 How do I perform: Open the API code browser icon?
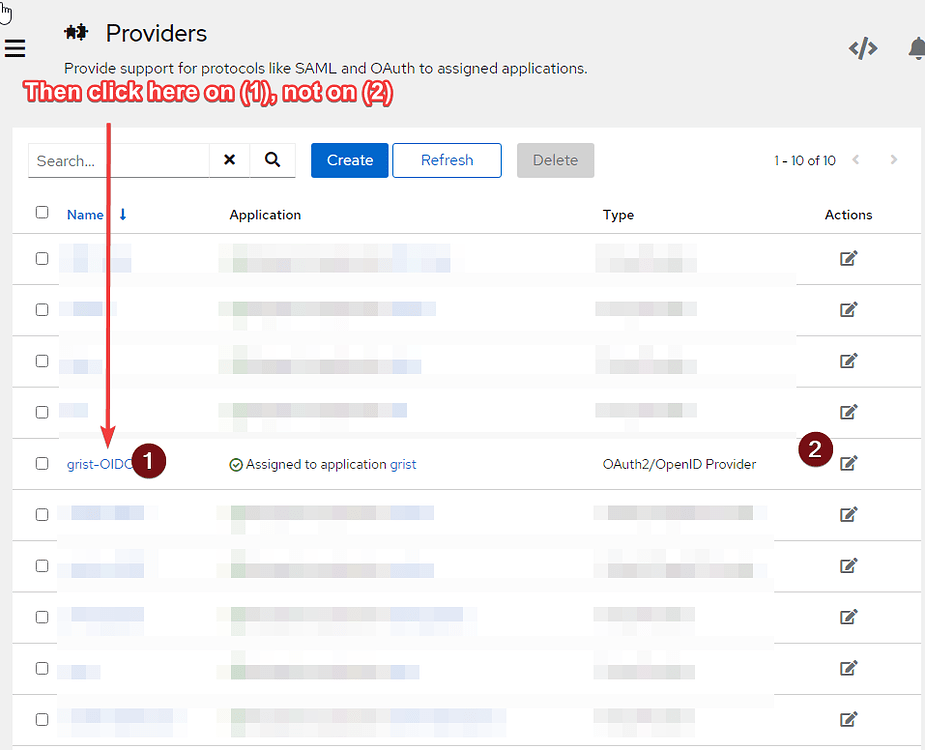(x=862, y=47)
